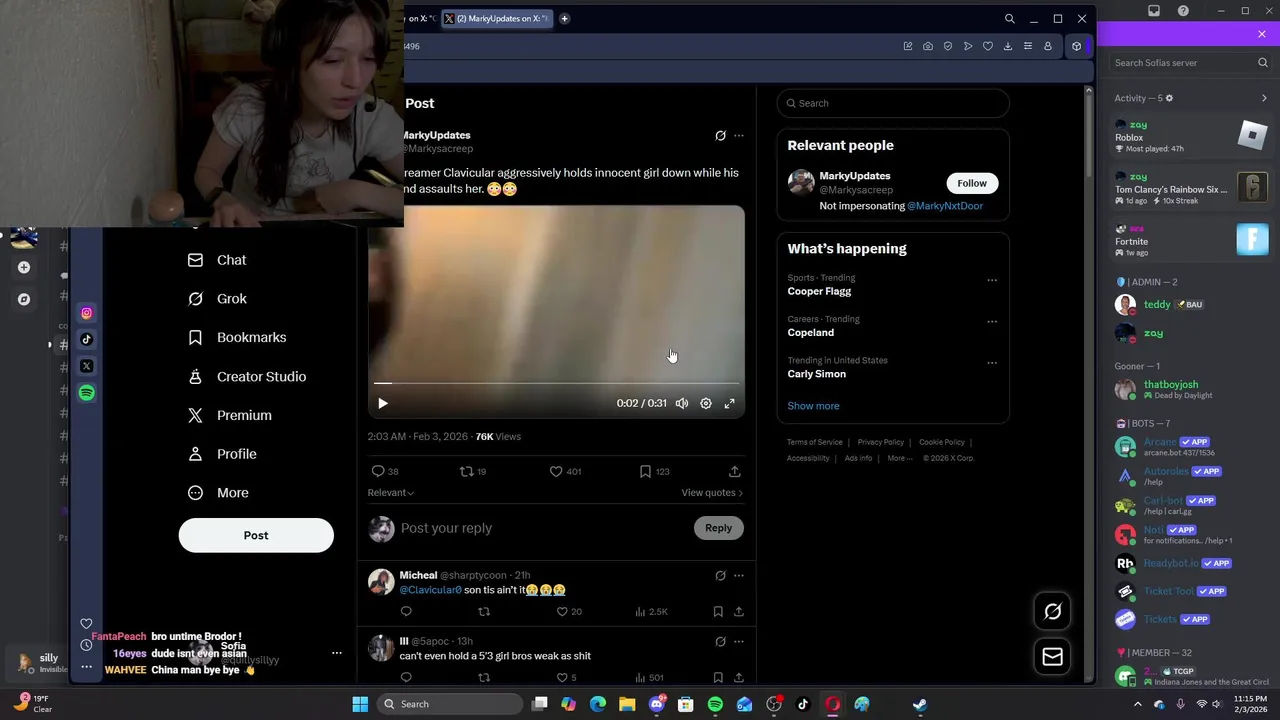
Task: Open Chat in X sidebar
Action: click(217, 260)
